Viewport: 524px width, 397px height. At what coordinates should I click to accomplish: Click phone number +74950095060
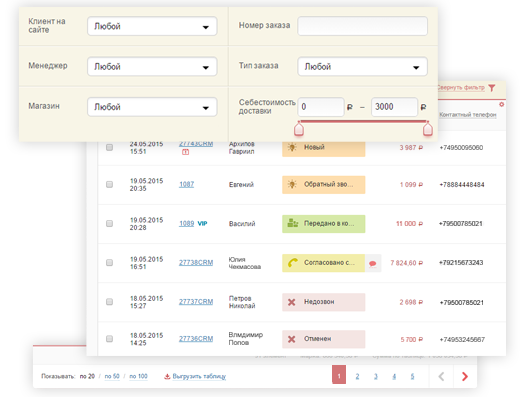click(x=461, y=148)
